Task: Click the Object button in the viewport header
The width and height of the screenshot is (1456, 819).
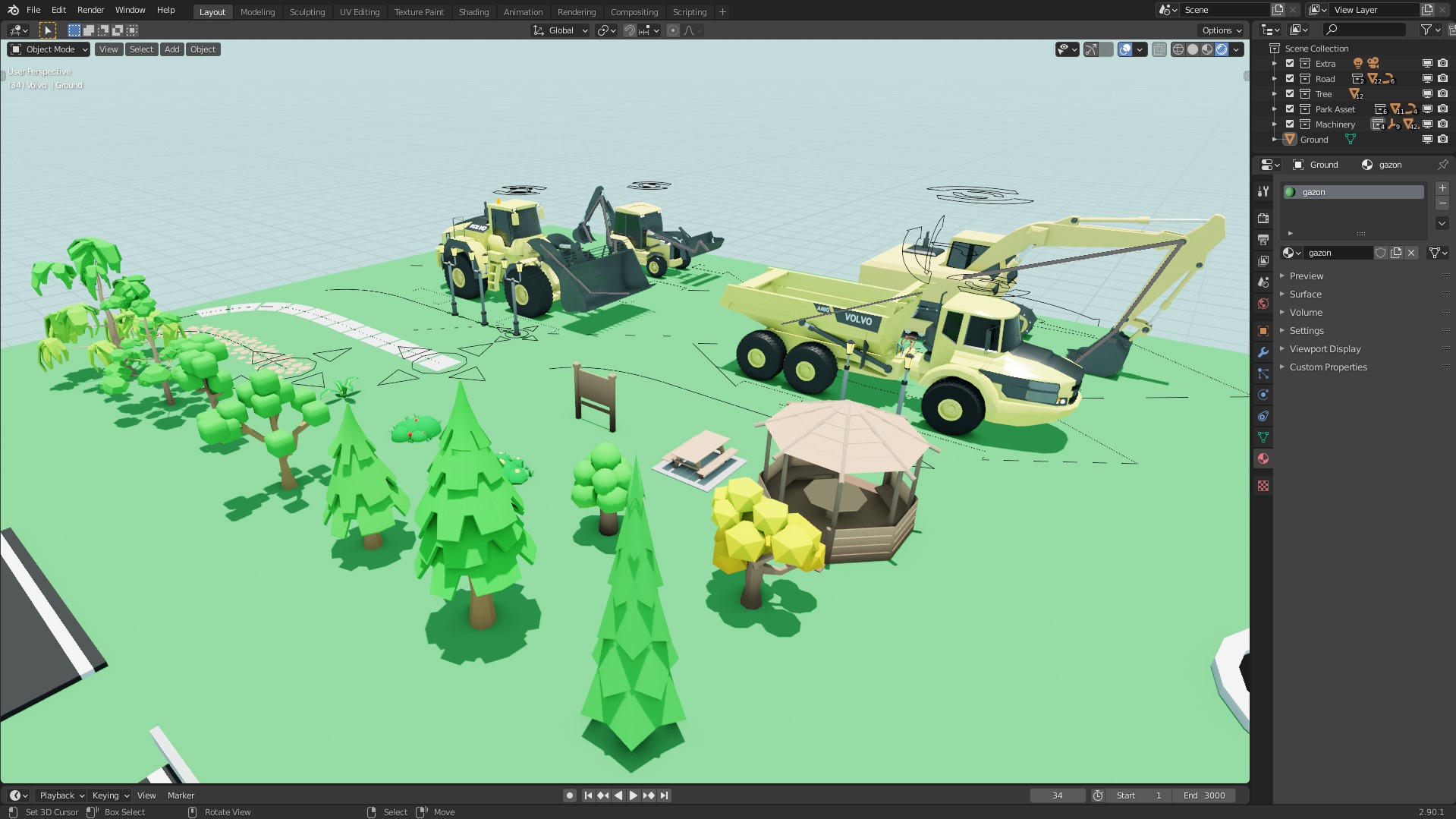Action: point(203,49)
